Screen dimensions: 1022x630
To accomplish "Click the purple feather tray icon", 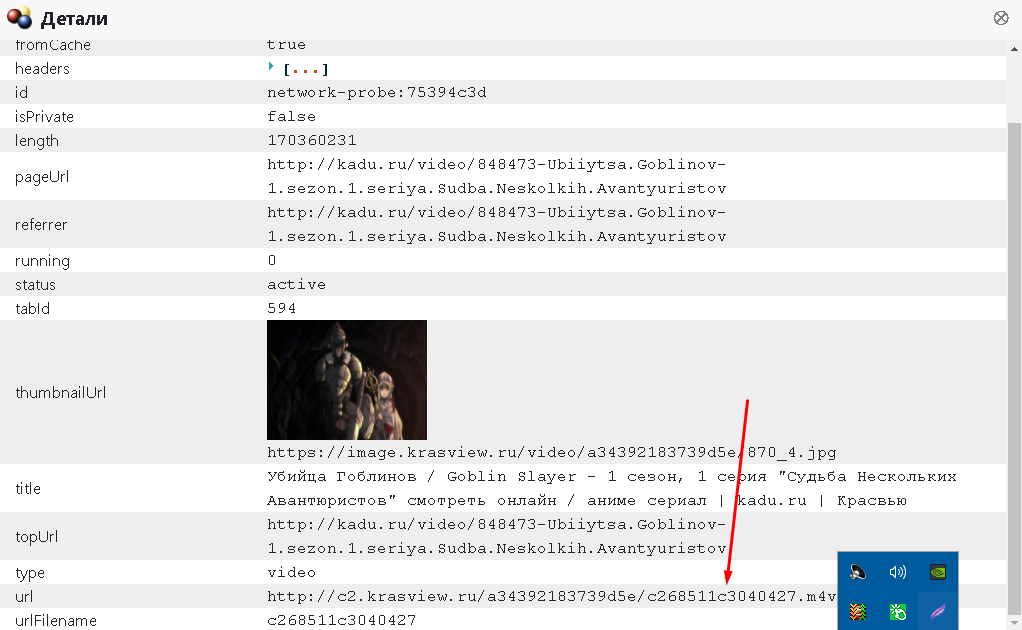I will coord(938,610).
